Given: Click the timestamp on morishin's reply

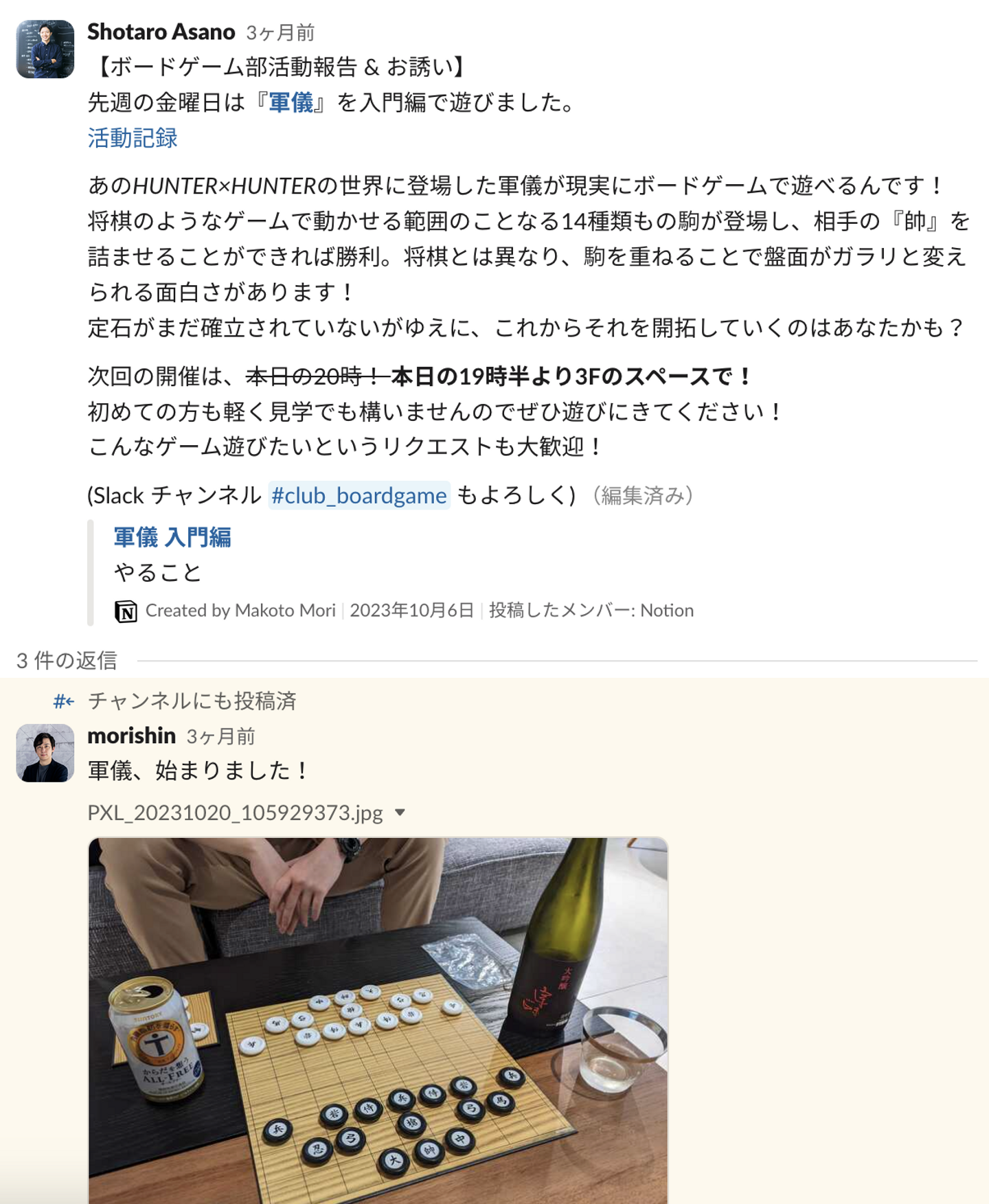Looking at the screenshot, I should click(221, 737).
